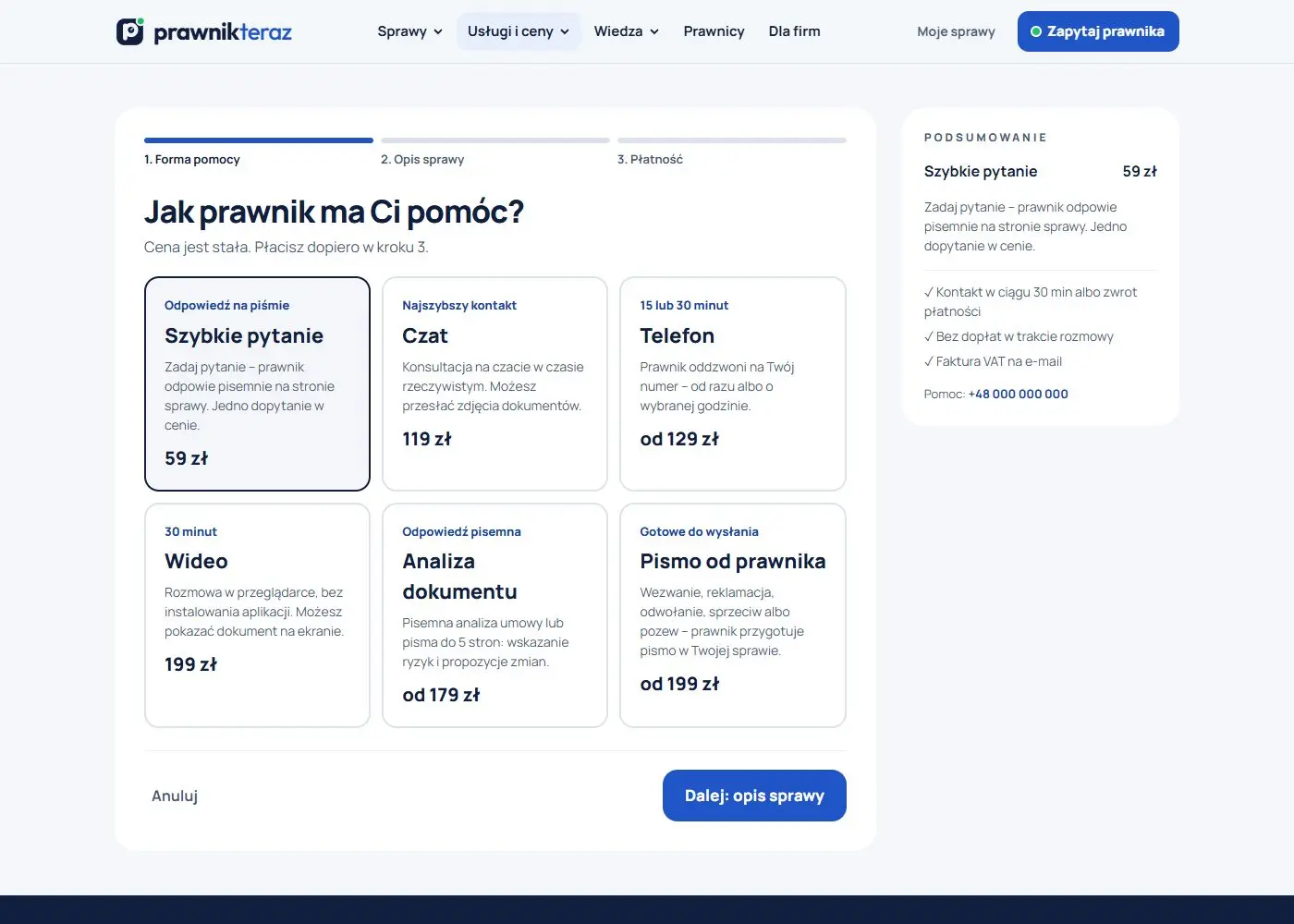
Task: Open the Dla firm menu item
Action: click(x=795, y=31)
